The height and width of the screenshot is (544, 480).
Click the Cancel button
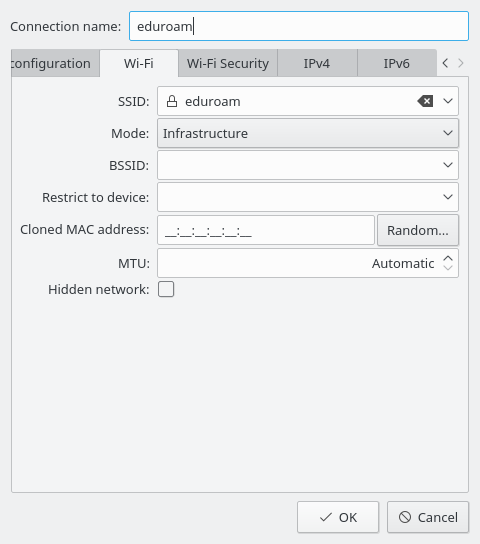pyautogui.click(x=428, y=517)
